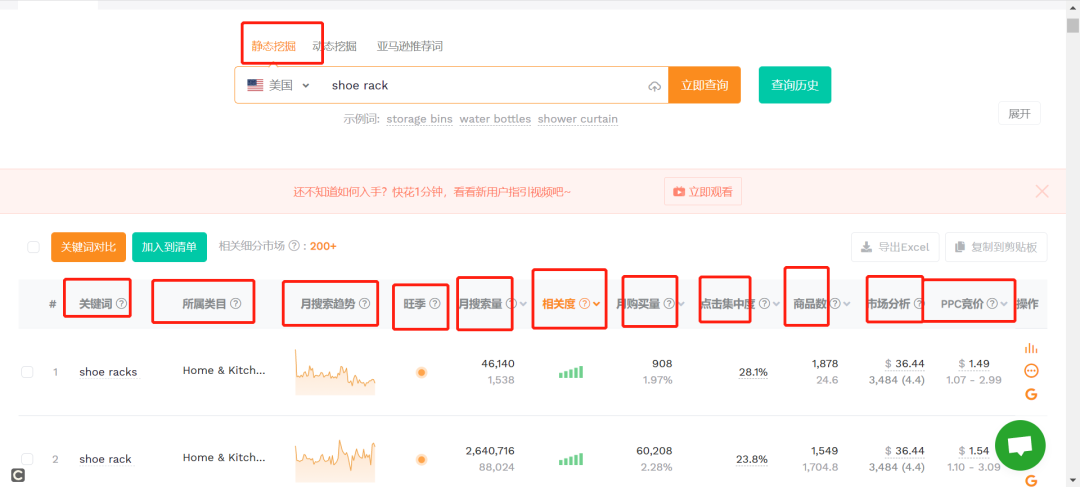The image size is (1080, 487).
Task: Click the relevance bars in shoe rack row
Action: 571,459
